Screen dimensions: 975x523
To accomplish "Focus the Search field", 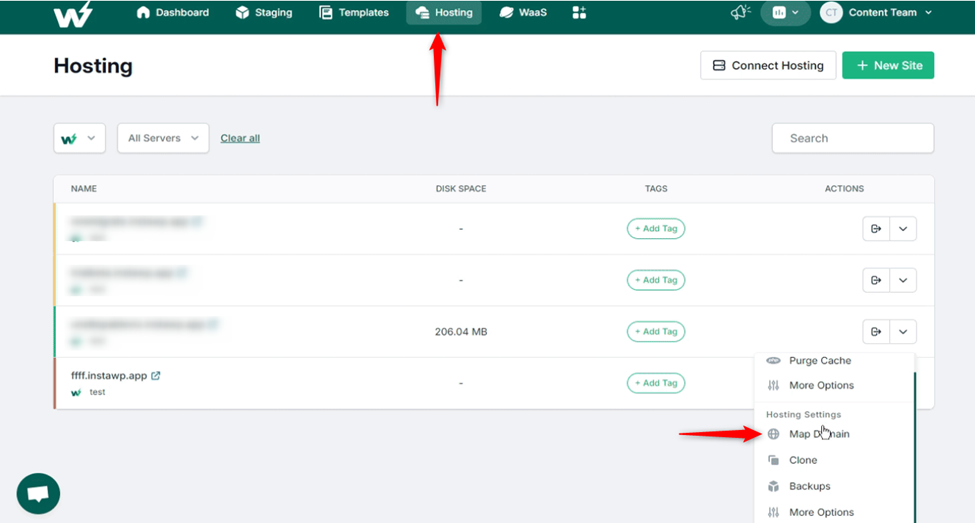I will coord(853,138).
